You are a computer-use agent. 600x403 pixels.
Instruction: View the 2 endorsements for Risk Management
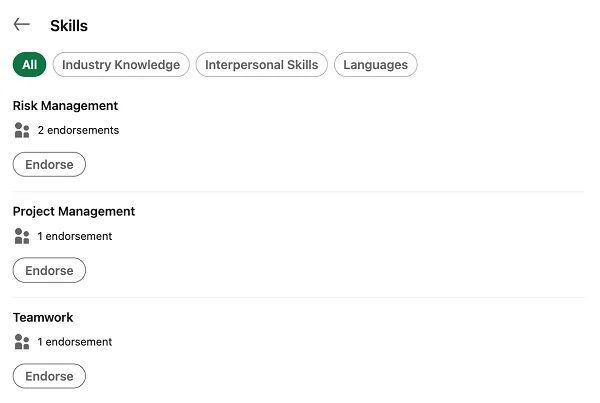tap(78, 130)
